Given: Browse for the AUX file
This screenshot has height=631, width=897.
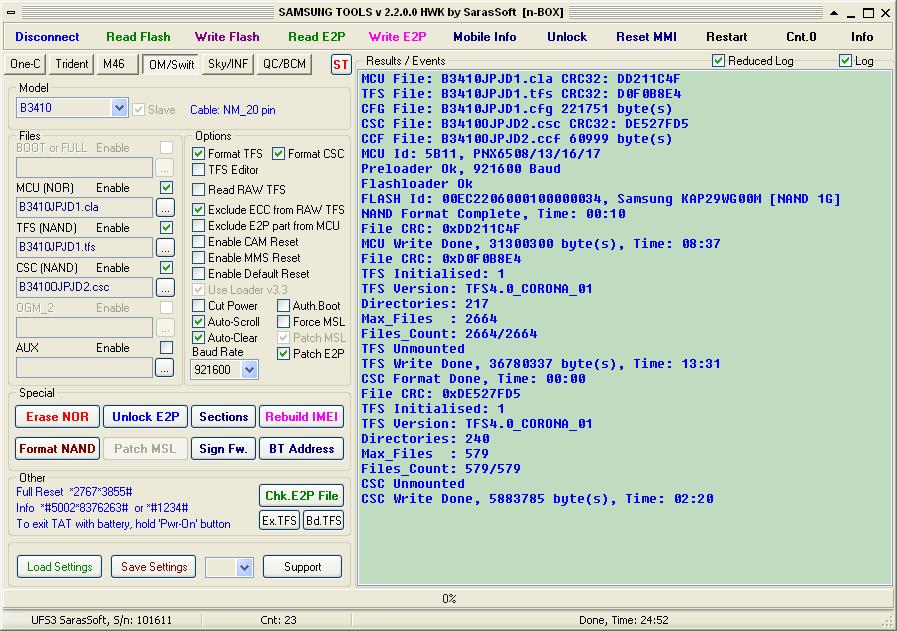Looking at the screenshot, I should [x=165, y=368].
